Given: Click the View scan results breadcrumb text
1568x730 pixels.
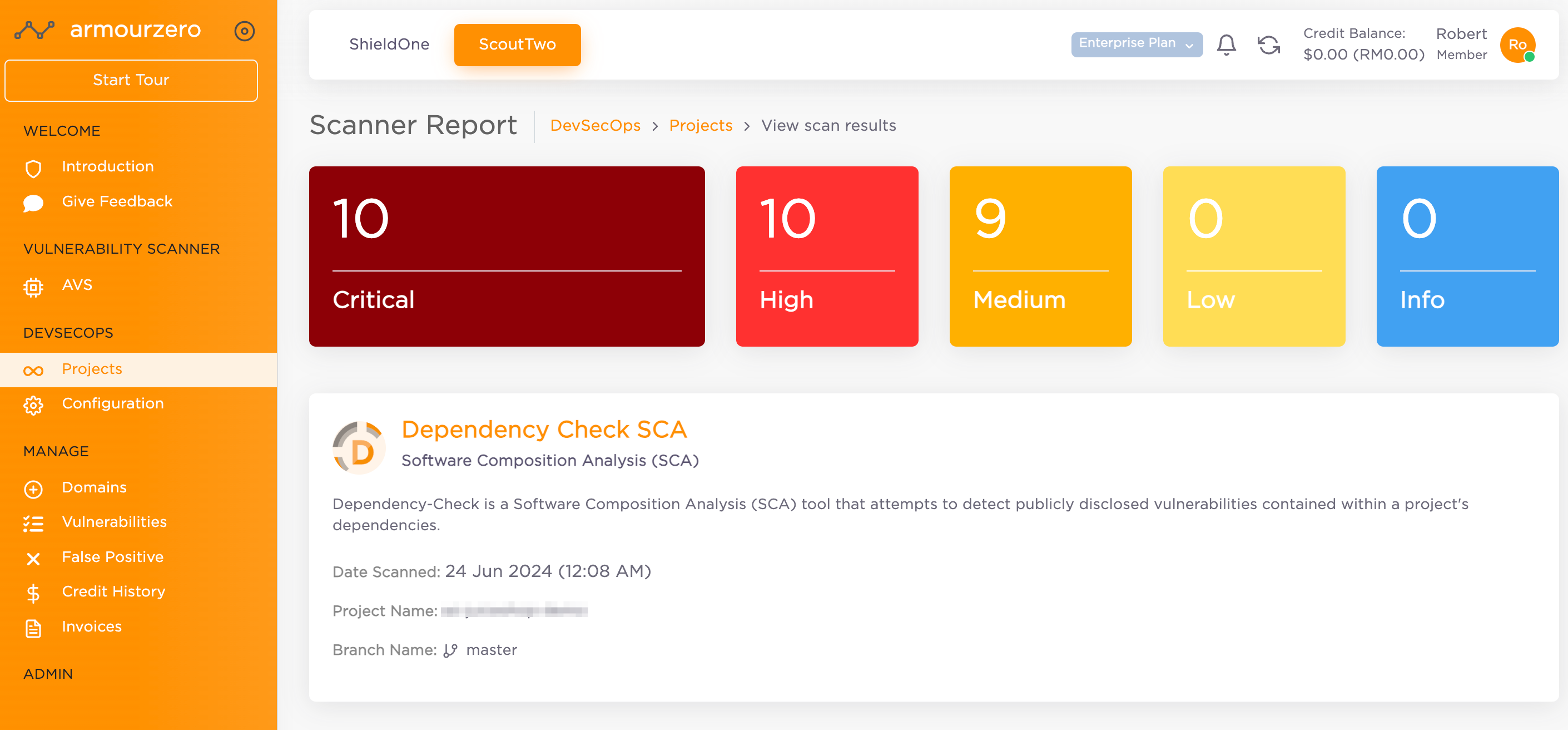Looking at the screenshot, I should [828, 126].
